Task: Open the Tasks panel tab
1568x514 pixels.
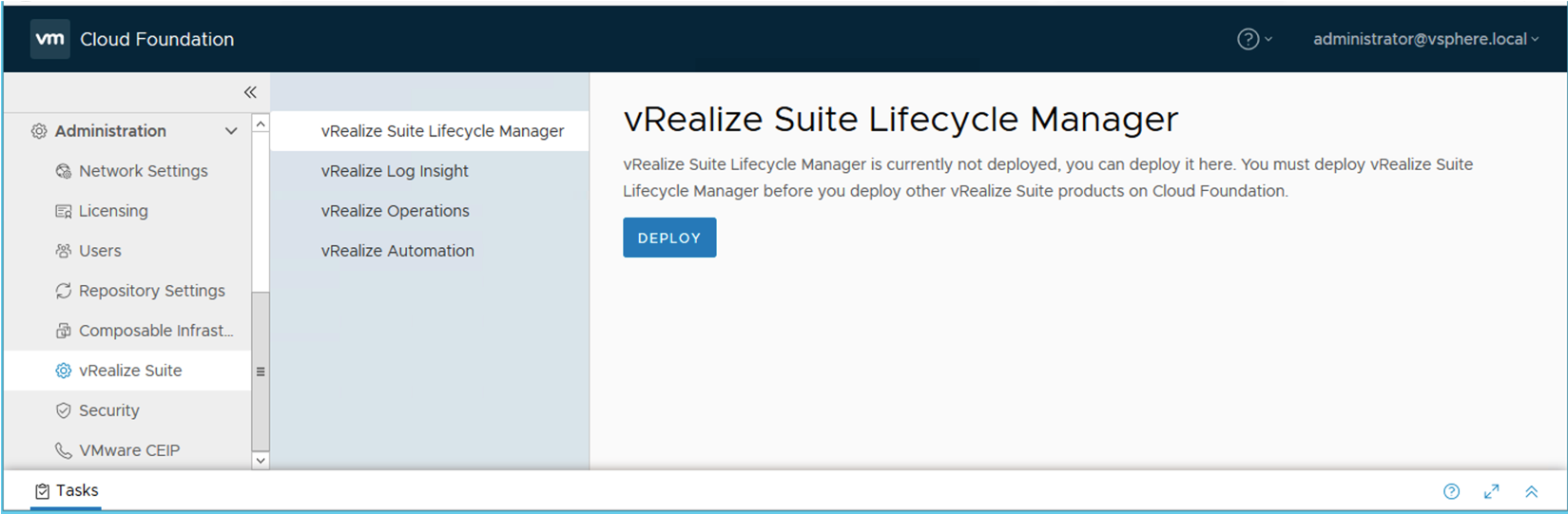Action: pos(67,490)
